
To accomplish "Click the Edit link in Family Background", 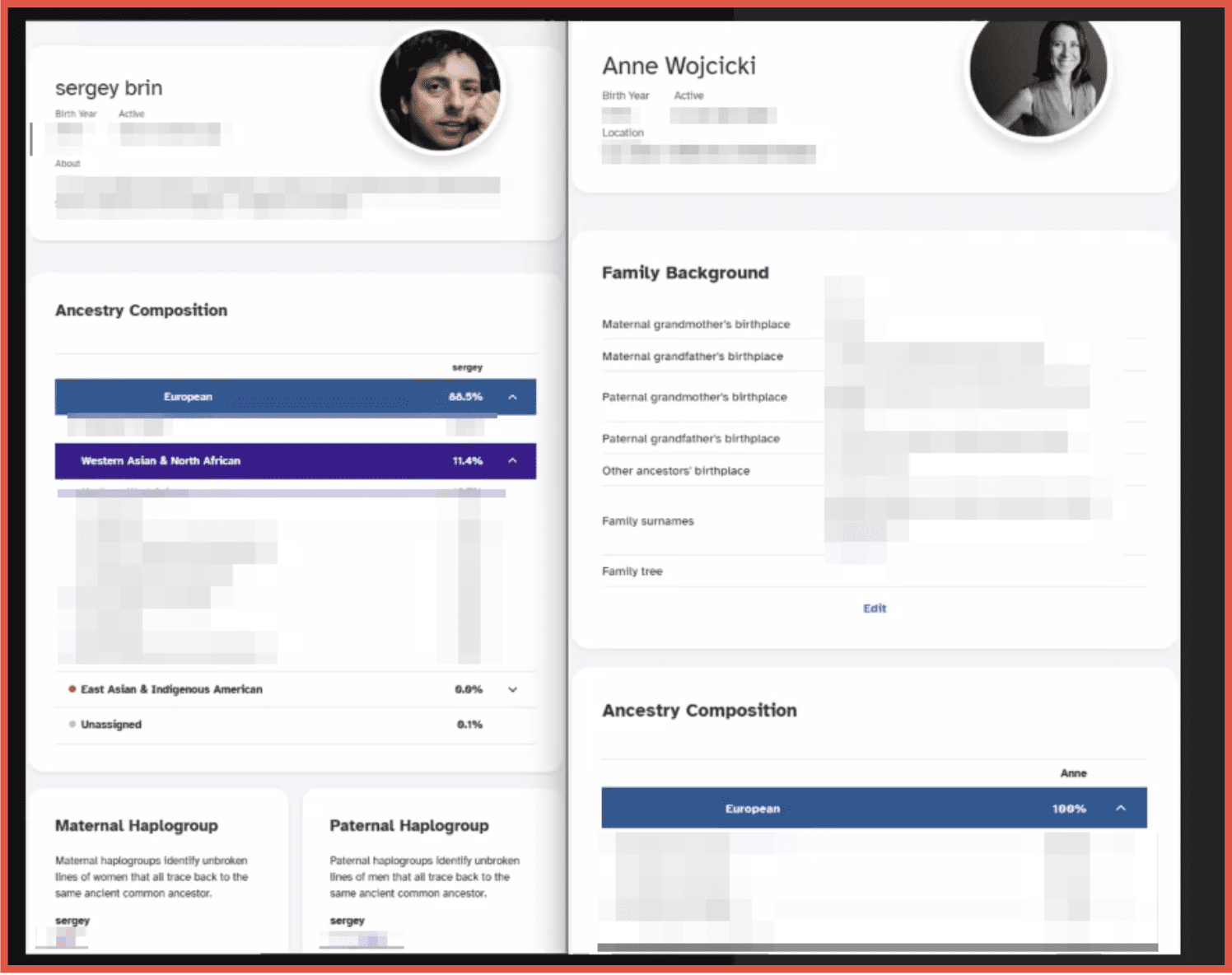I will [875, 609].
